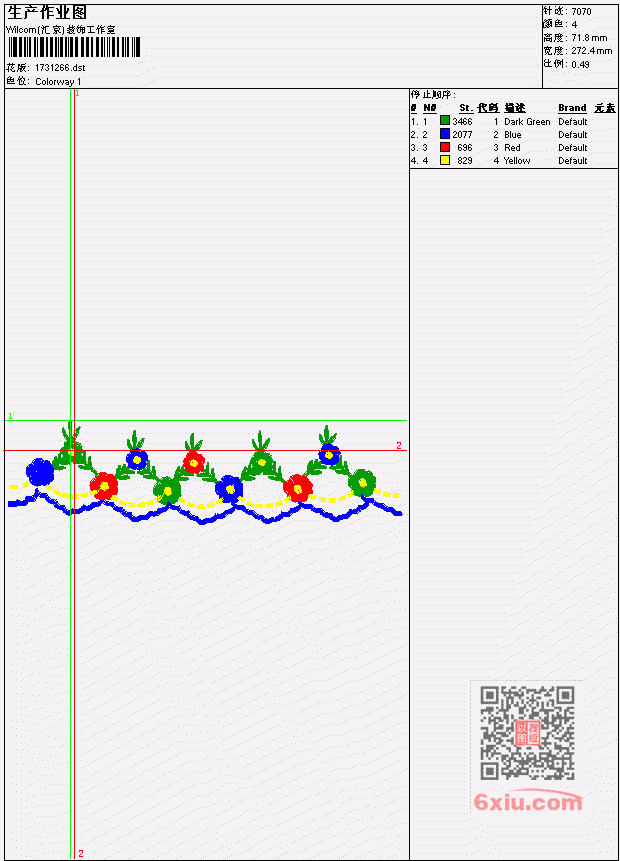This screenshot has height=861, width=620.
Task: Click the Dark Green color swatch
Action: (445, 121)
